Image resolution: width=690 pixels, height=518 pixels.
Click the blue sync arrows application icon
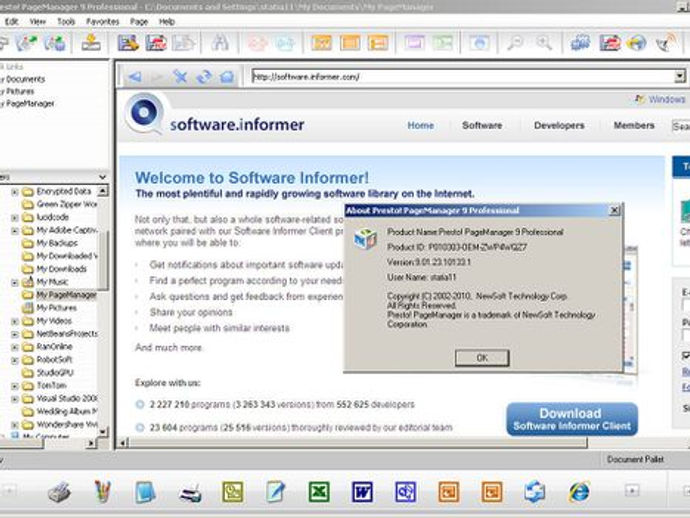535,492
